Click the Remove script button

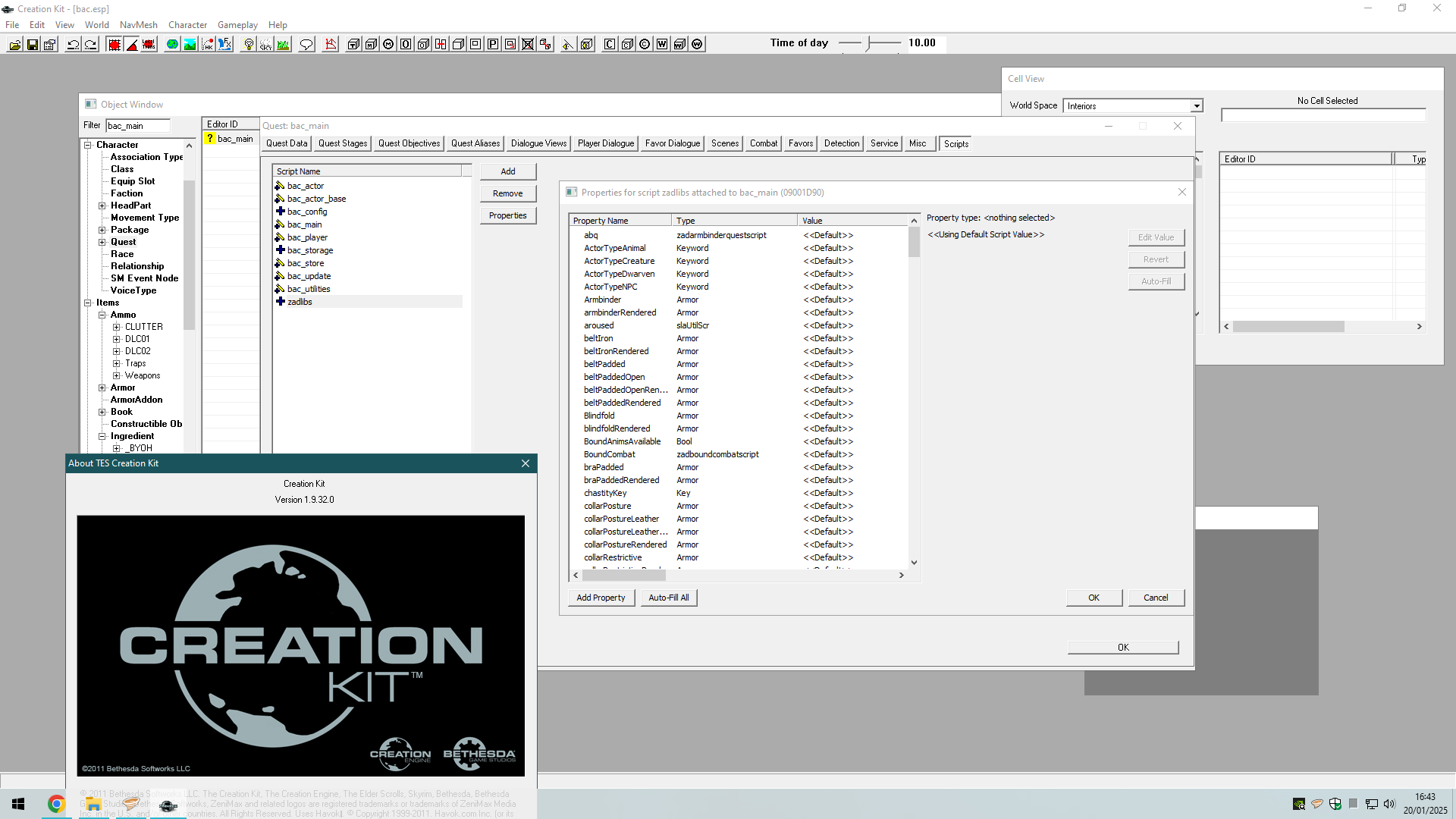(x=508, y=193)
